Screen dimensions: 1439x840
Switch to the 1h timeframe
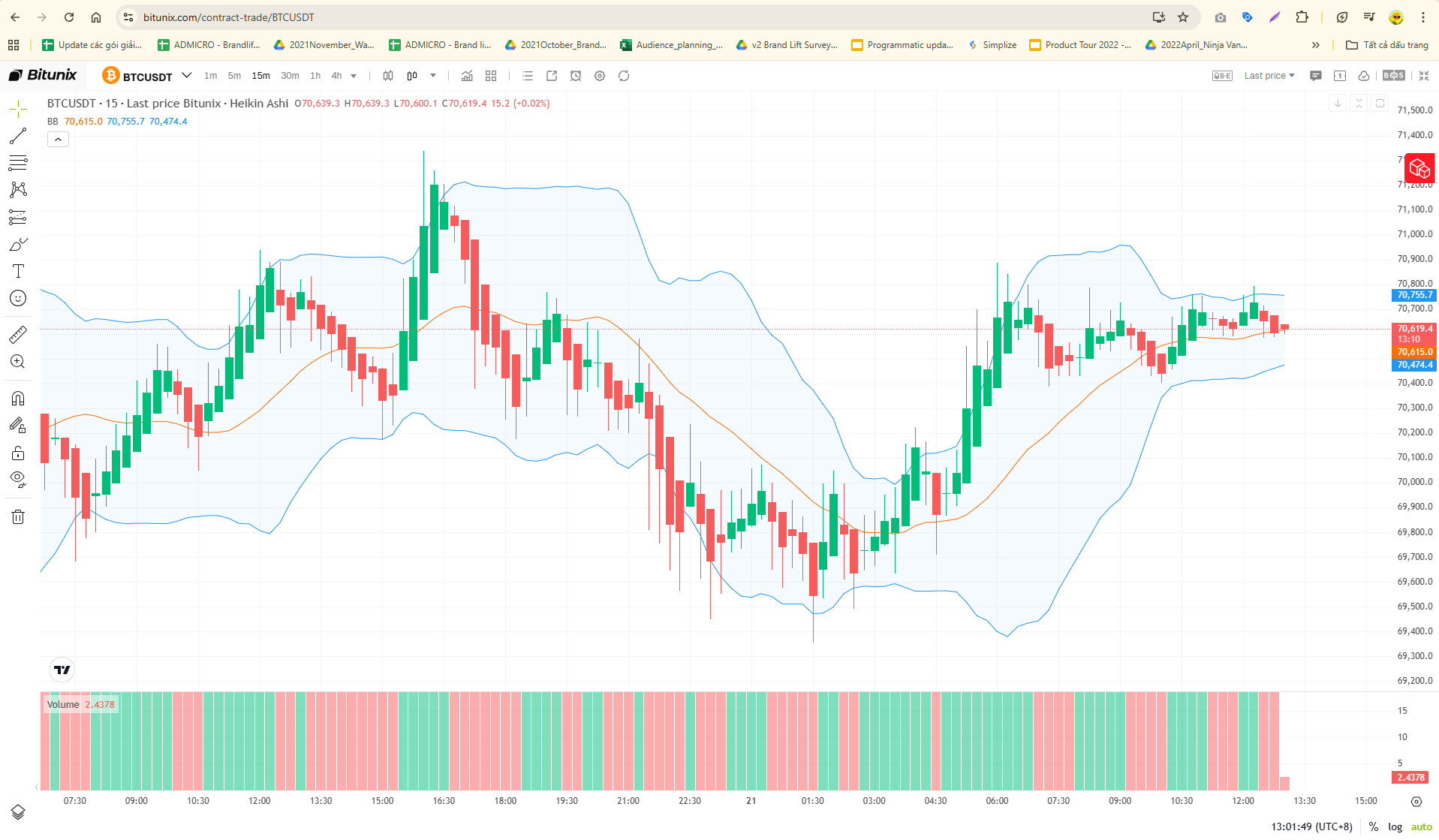tap(315, 76)
